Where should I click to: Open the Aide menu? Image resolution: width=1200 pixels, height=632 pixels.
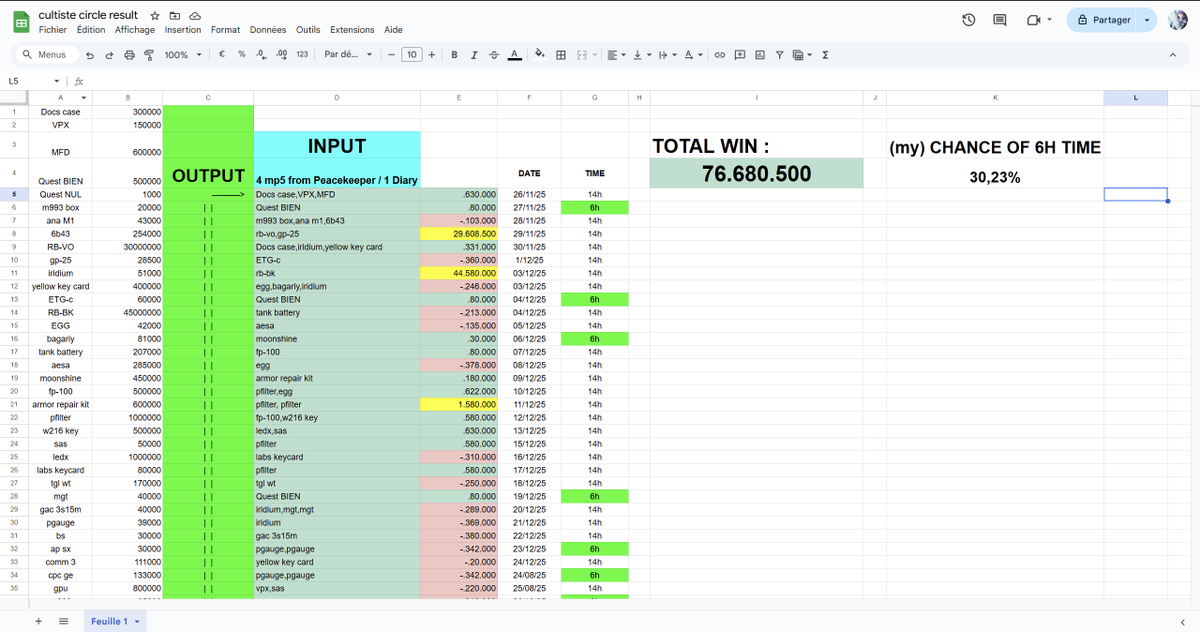pos(394,30)
